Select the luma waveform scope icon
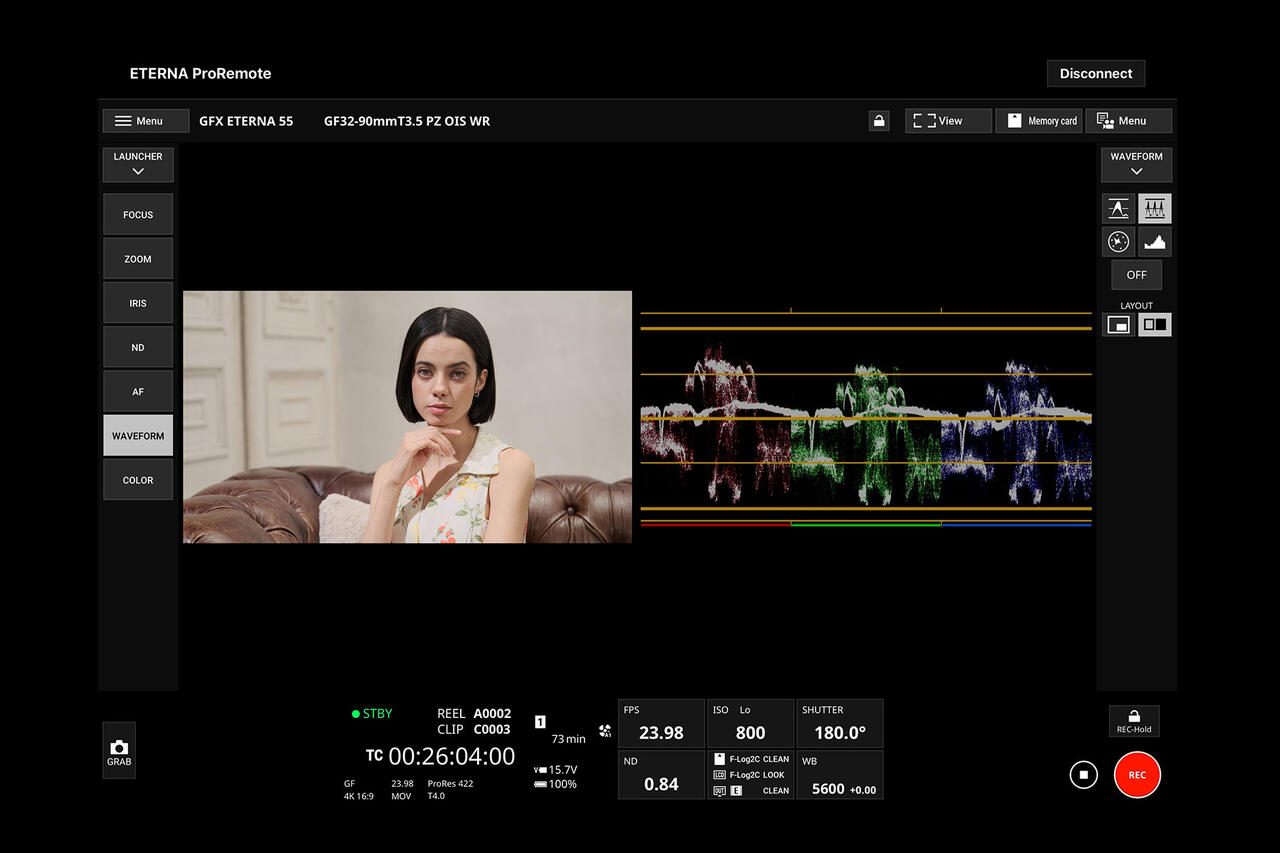Image resolution: width=1280 pixels, height=853 pixels. pyautogui.click(x=1118, y=209)
